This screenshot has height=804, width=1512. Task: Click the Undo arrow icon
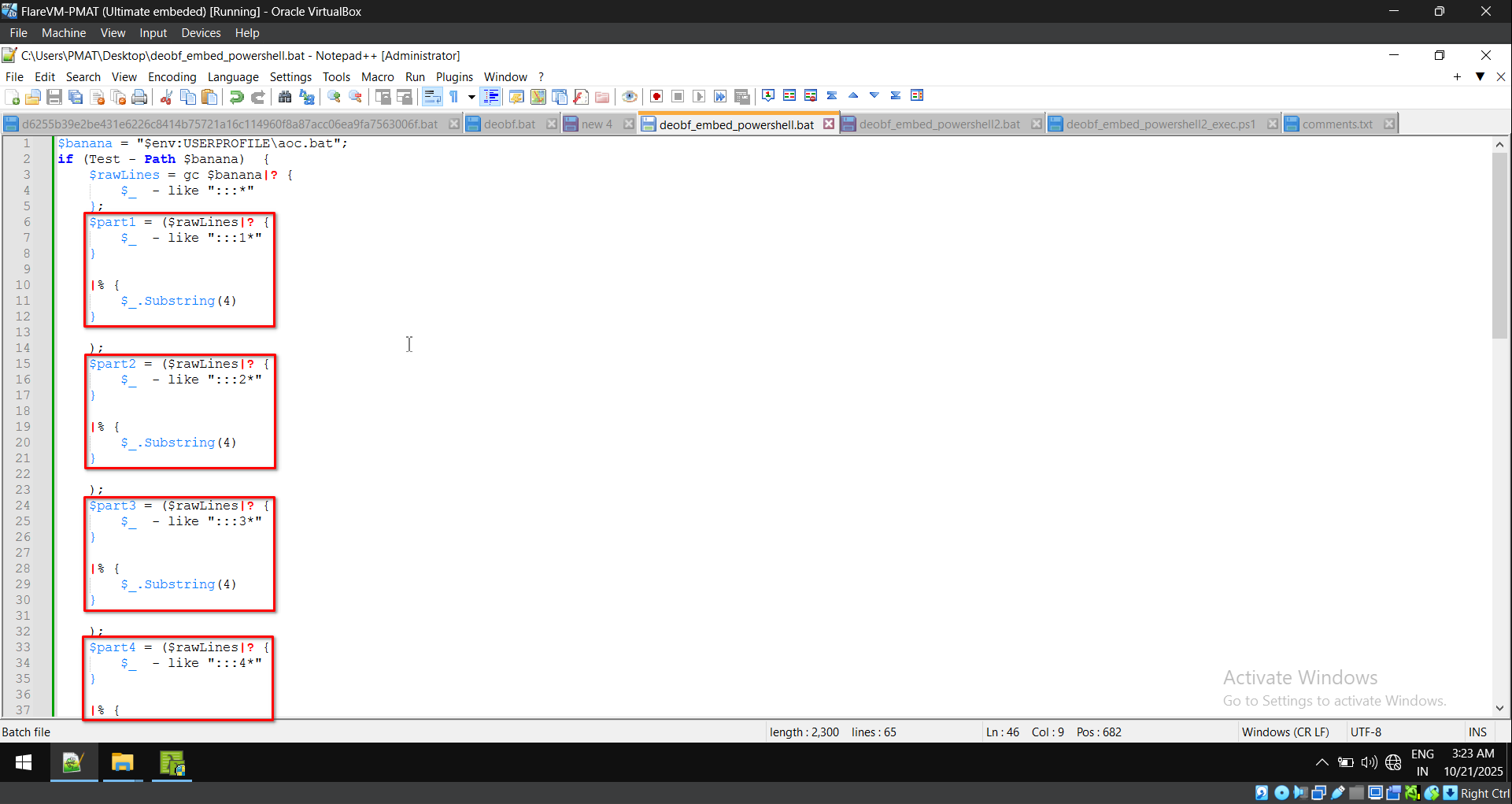pyautogui.click(x=236, y=97)
